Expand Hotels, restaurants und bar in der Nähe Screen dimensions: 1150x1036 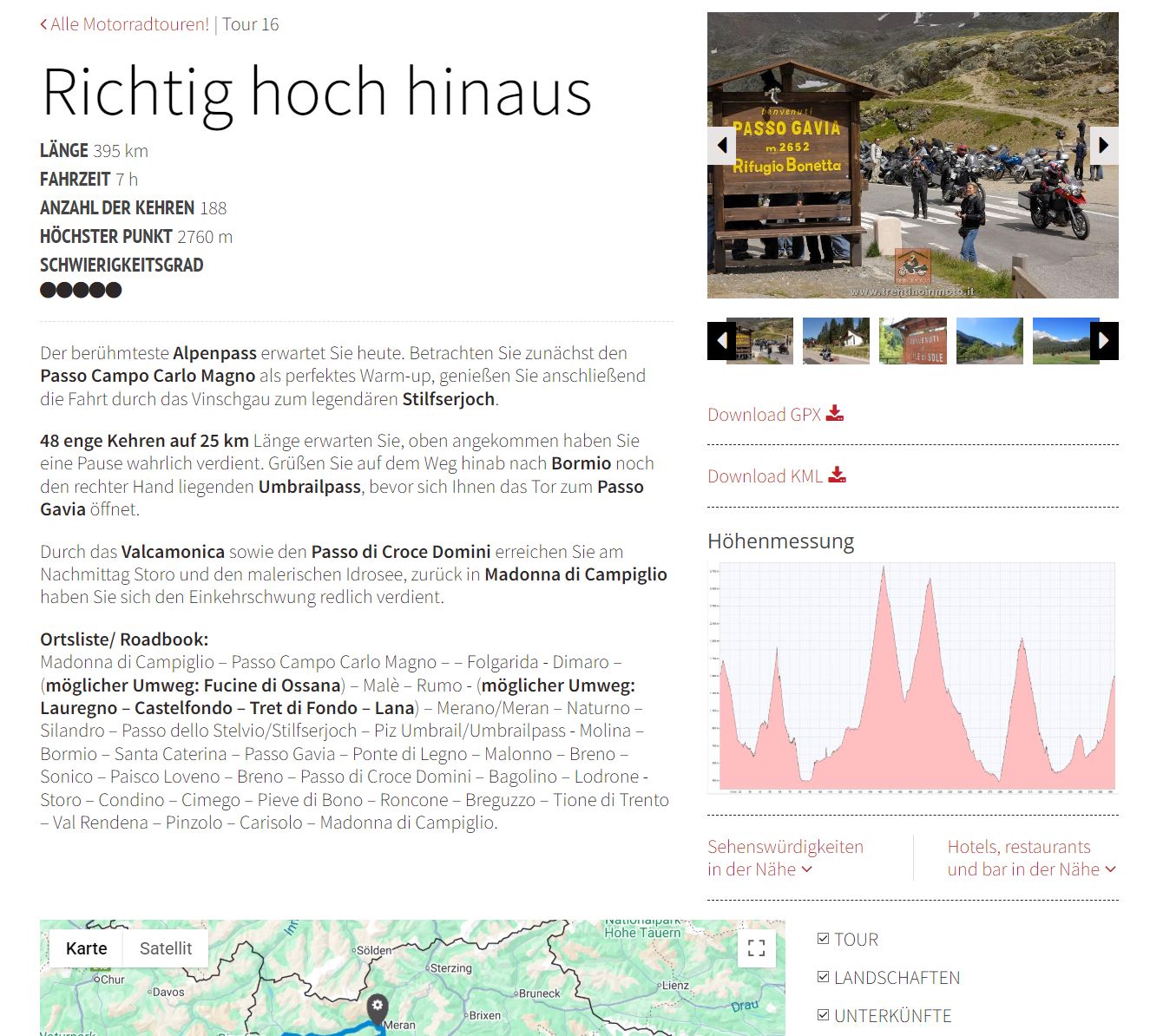point(1030,858)
